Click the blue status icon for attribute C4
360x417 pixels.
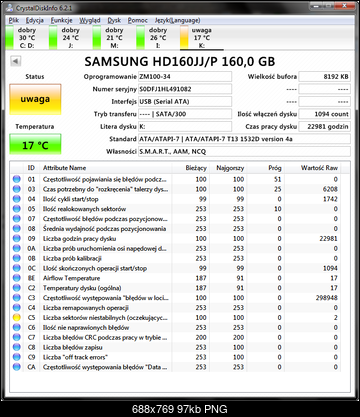pos(16,308)
